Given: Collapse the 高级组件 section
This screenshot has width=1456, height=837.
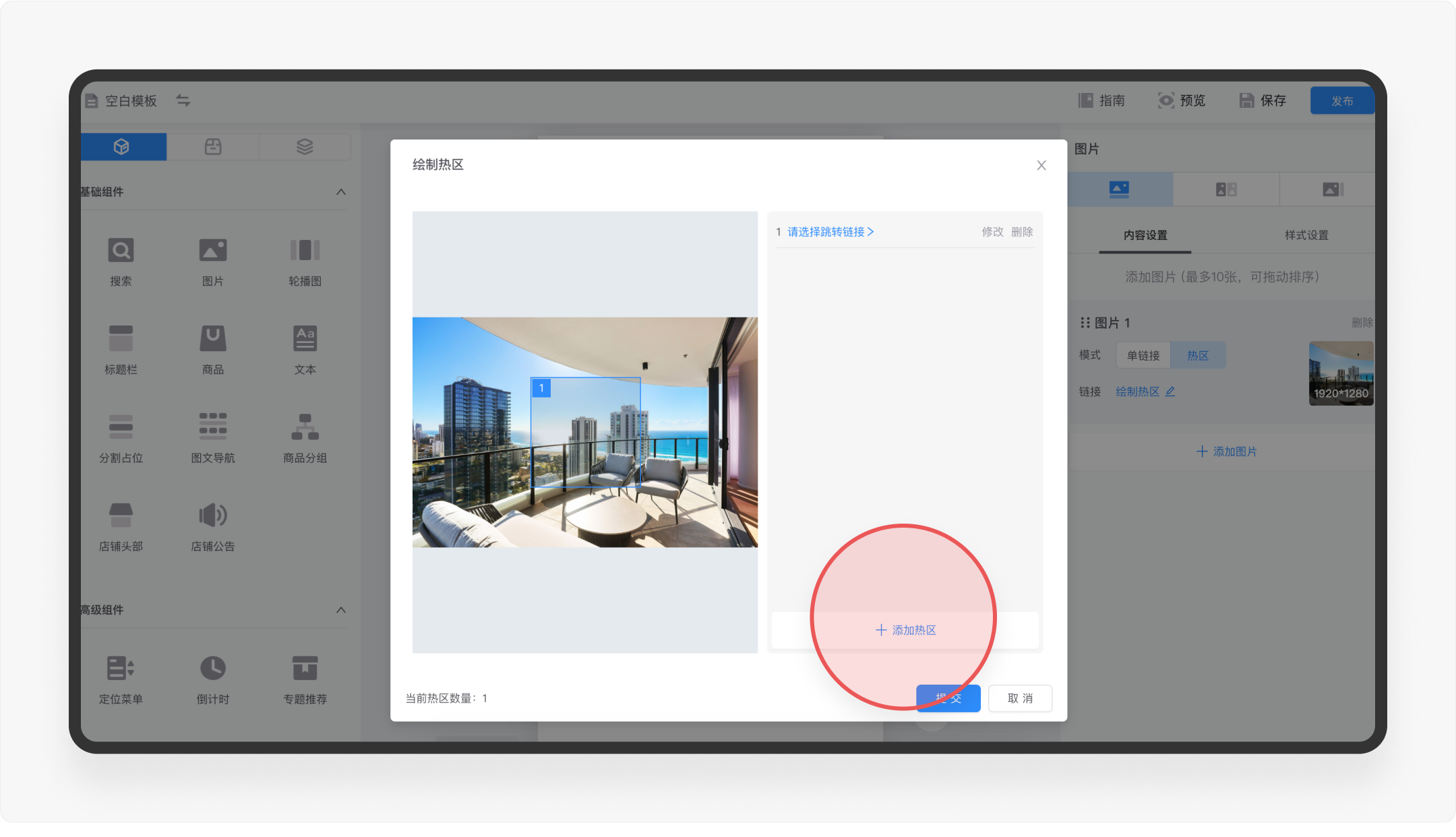Looking at the screenshot, I should 341,610.
